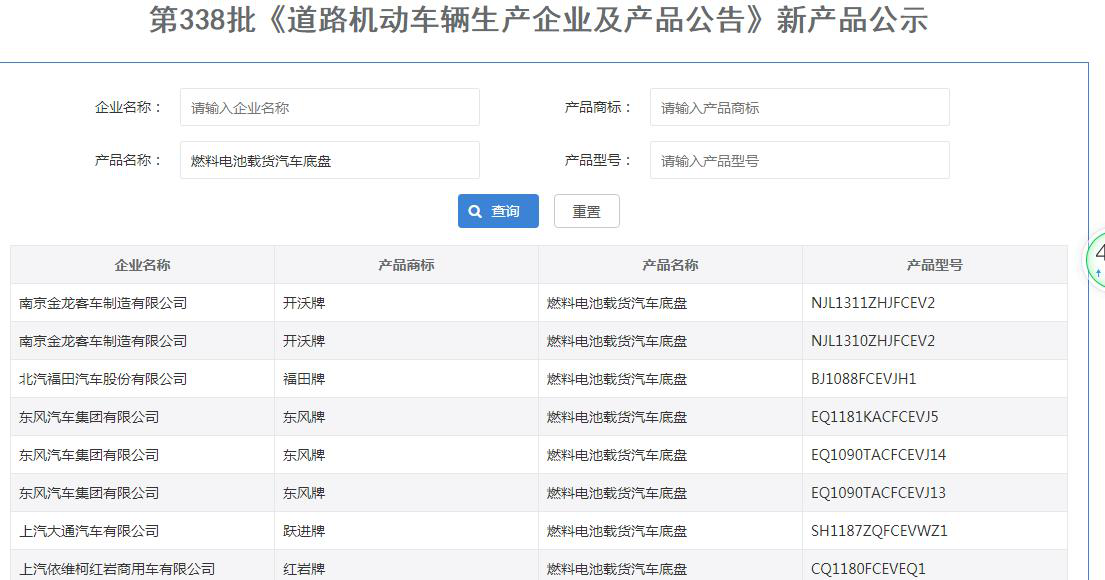1105x580 pixels.
Task: Click the 查询 search button
Action: click(498, 211)
